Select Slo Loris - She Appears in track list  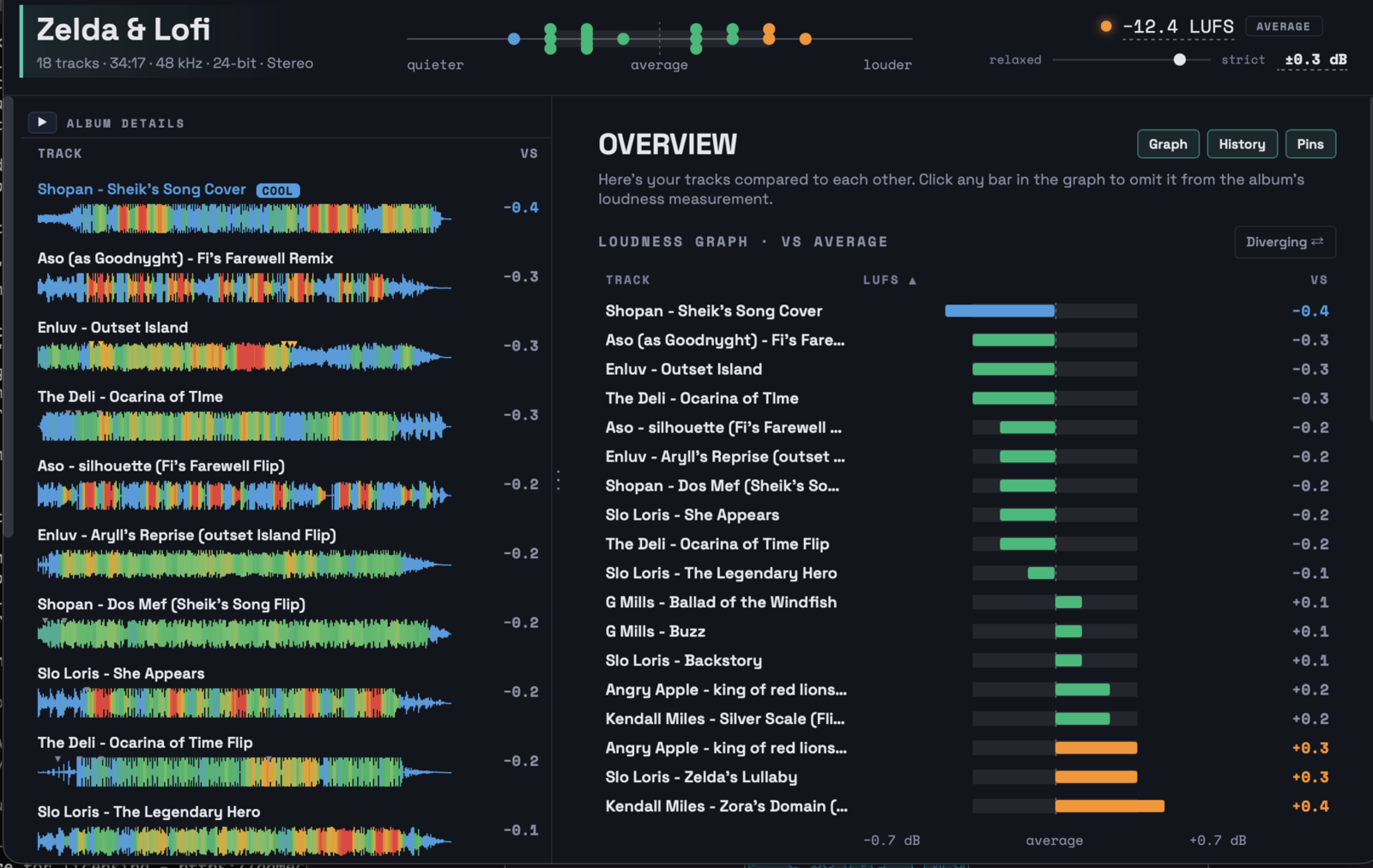(121, 673)
